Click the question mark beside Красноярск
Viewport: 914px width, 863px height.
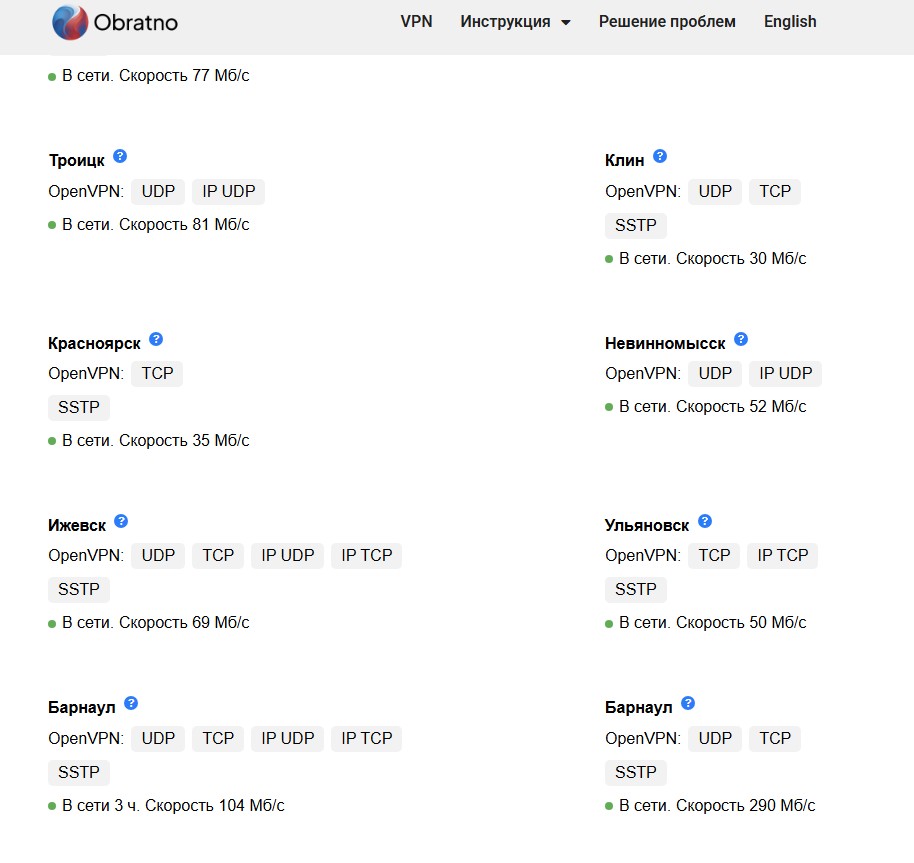[156, 339]
